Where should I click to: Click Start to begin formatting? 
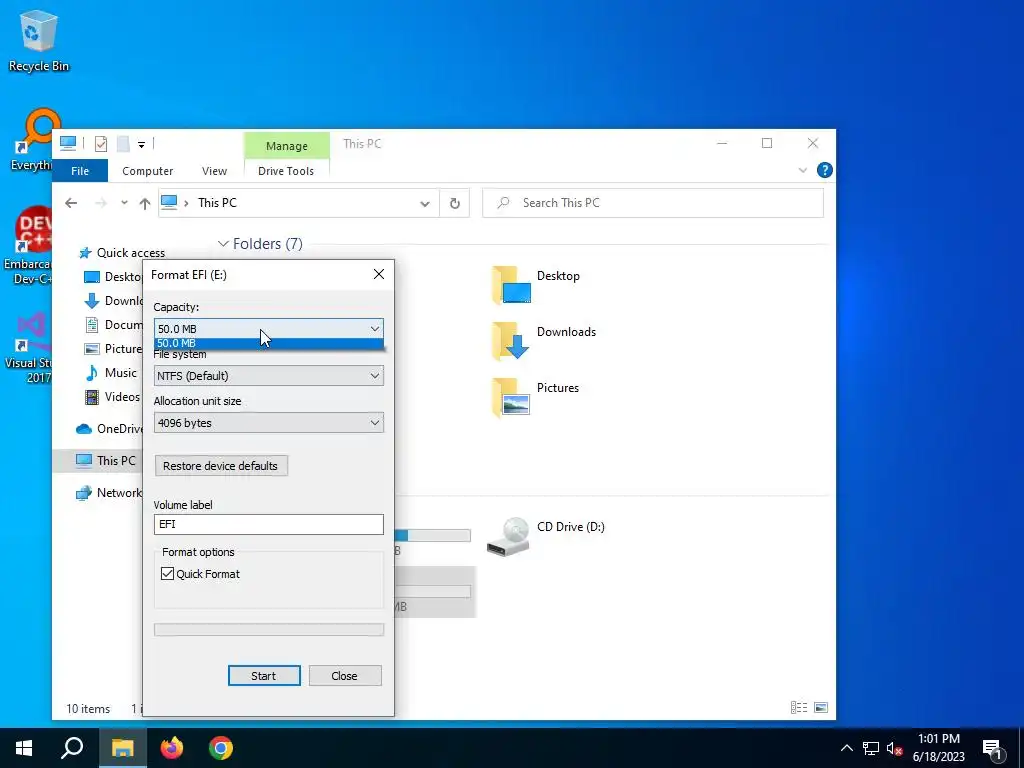pos(264,676)
